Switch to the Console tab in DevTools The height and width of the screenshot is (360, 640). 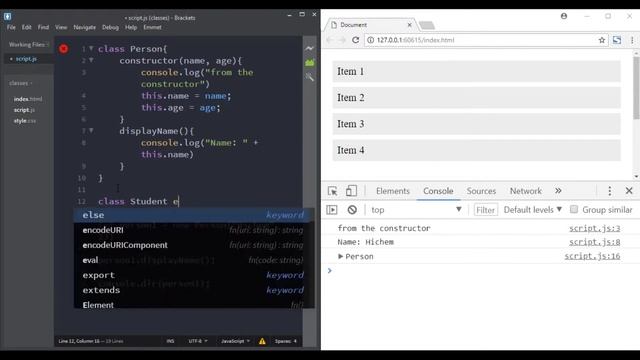click(x=438, y=191)
